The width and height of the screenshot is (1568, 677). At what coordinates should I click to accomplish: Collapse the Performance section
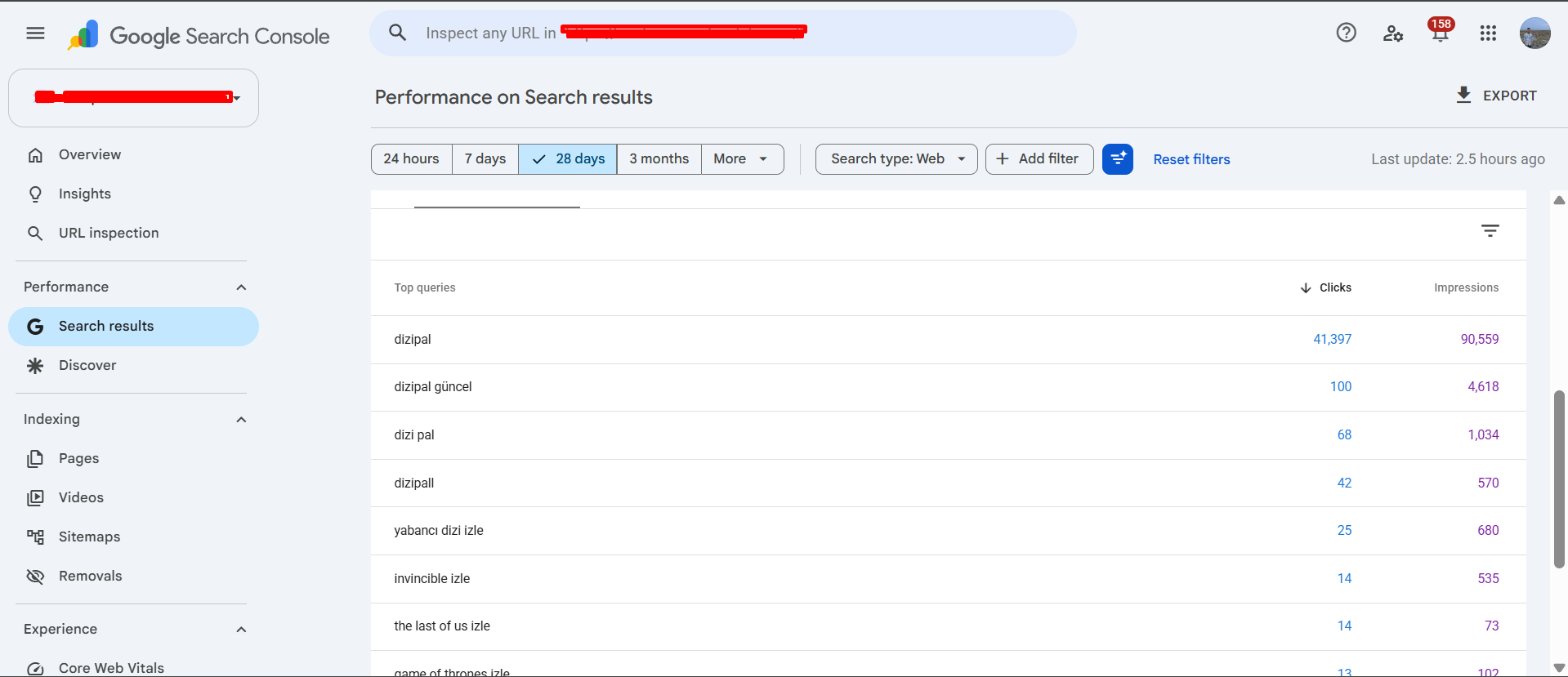[241, 287]
